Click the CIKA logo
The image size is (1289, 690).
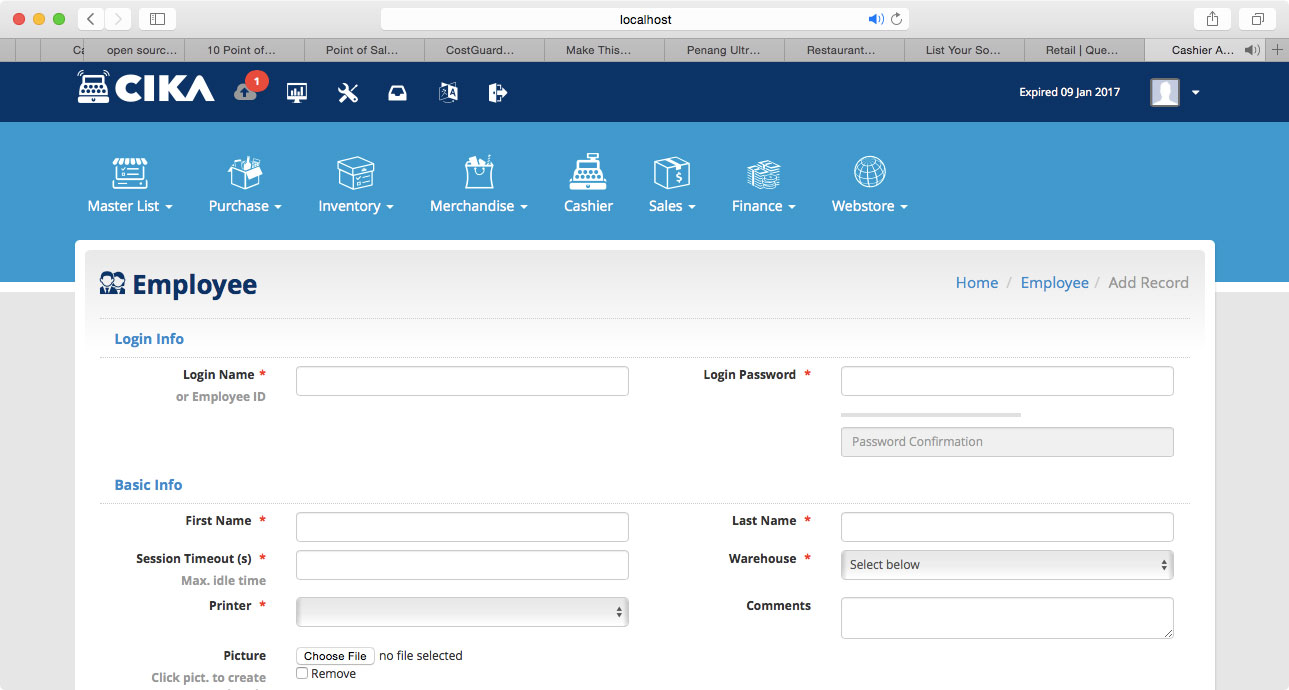click(146, 88)
